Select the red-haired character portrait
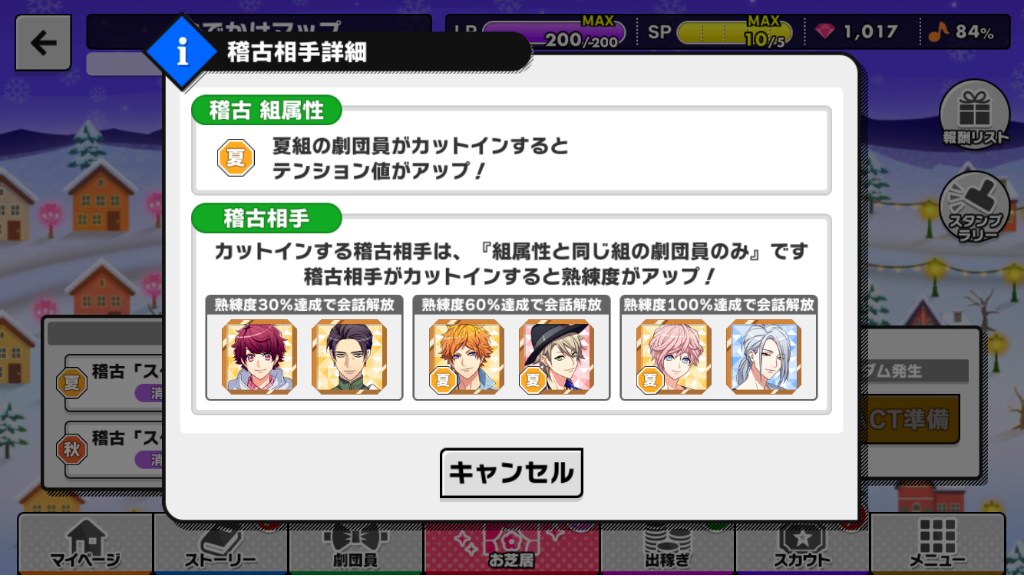Screen dimensions: 1024x576 pos(259,357)
